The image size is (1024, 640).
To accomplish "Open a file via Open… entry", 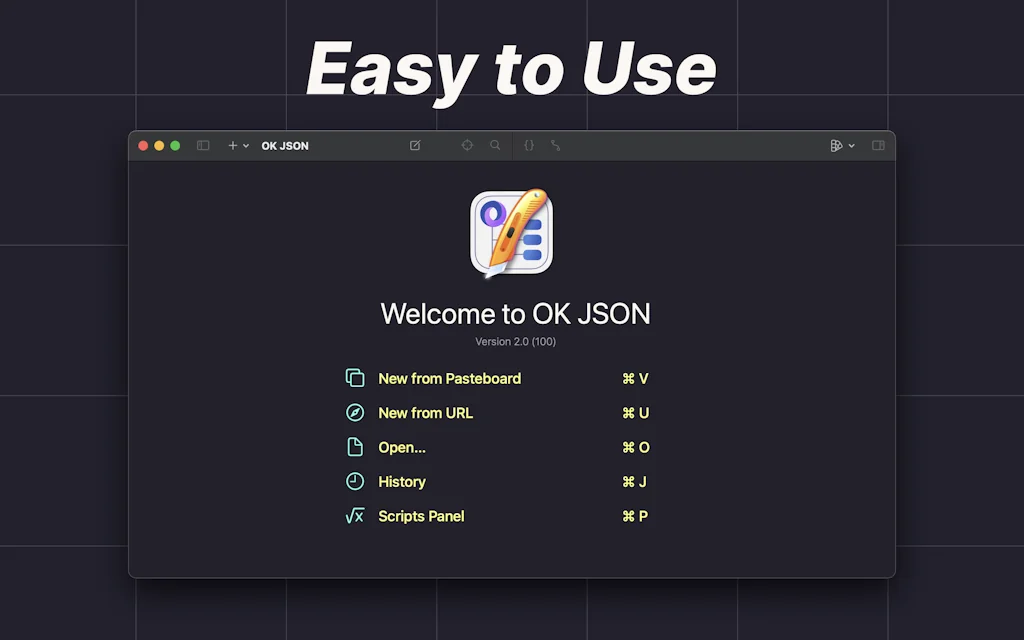I will [403, 447].
